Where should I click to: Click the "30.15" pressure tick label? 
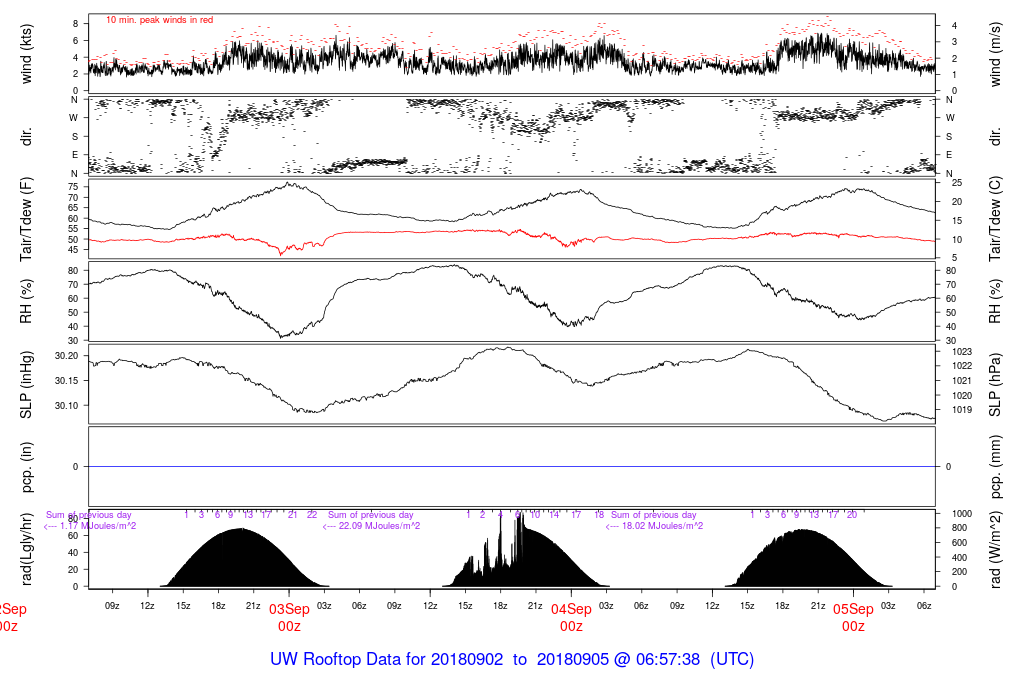click(x=67, y=381)
